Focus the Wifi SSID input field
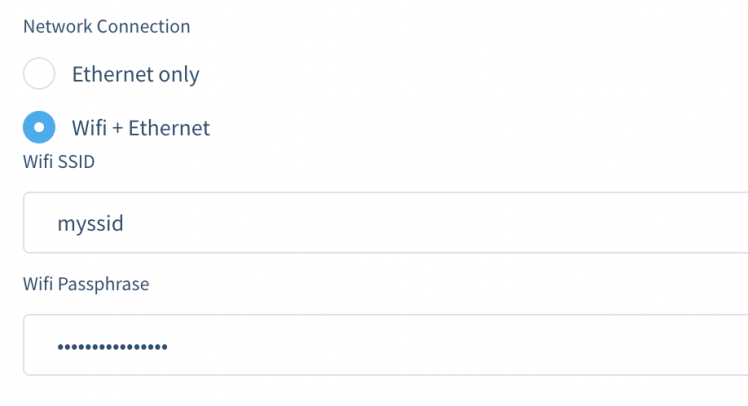748x406 pixels. click(385, 223)
